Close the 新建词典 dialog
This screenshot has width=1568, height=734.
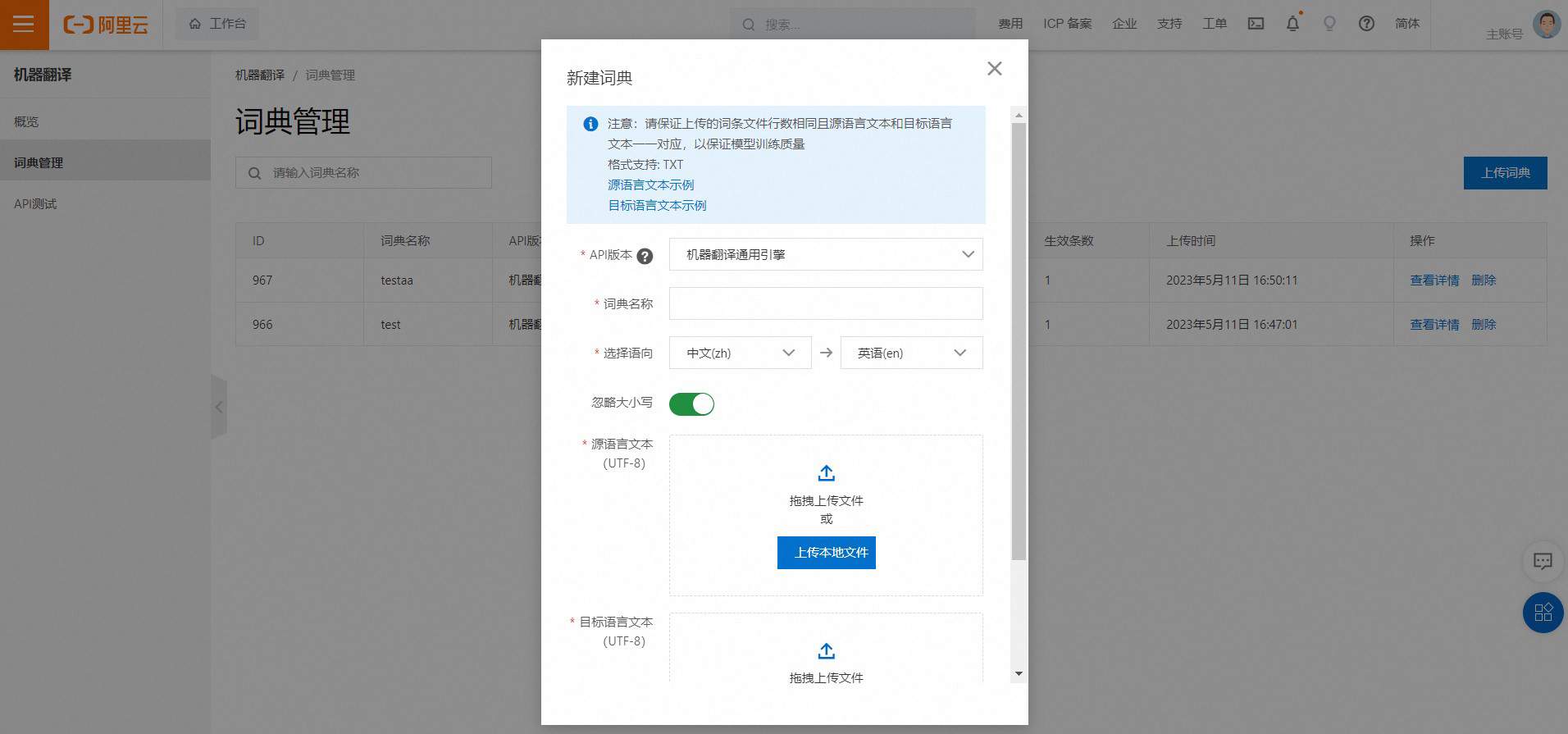coord(994,69)
